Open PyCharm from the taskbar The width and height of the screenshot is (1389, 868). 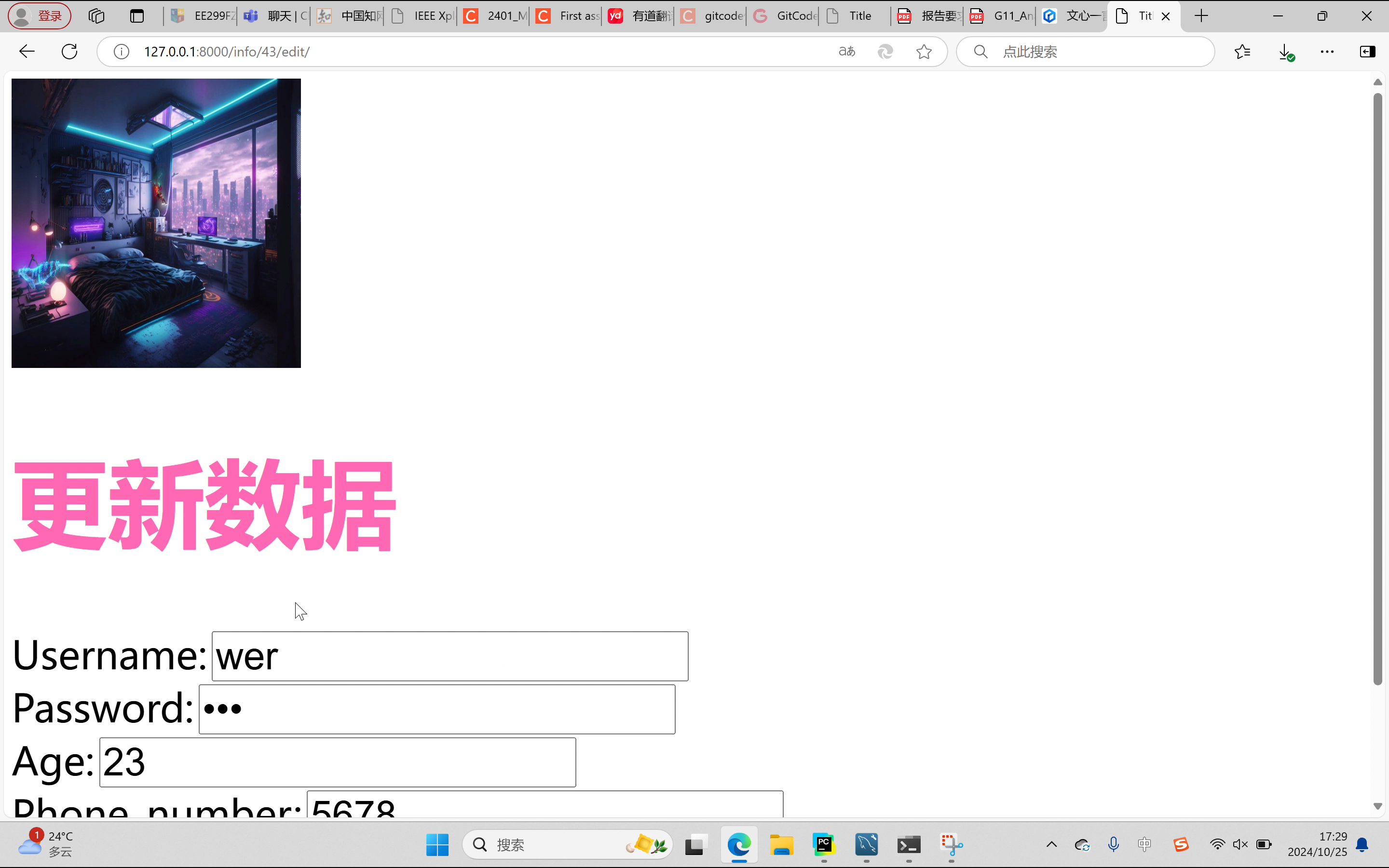[824, 844]
